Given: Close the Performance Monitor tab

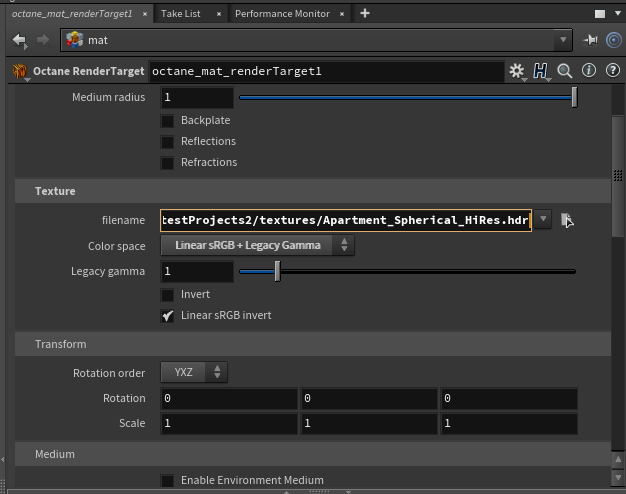Looking at the screenshot, I should [x=342, y=14].
